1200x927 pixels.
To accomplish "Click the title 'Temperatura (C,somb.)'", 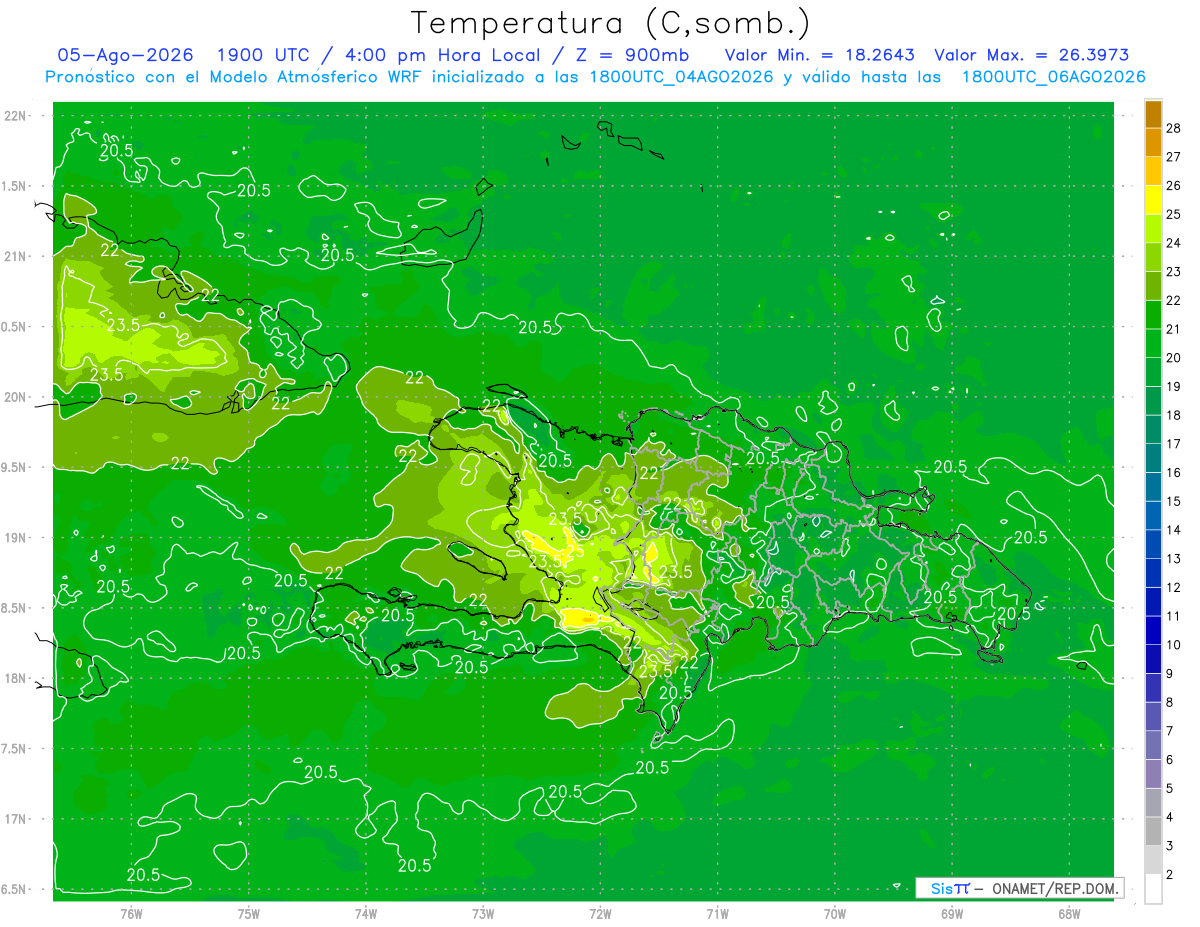I will [611, 24].
